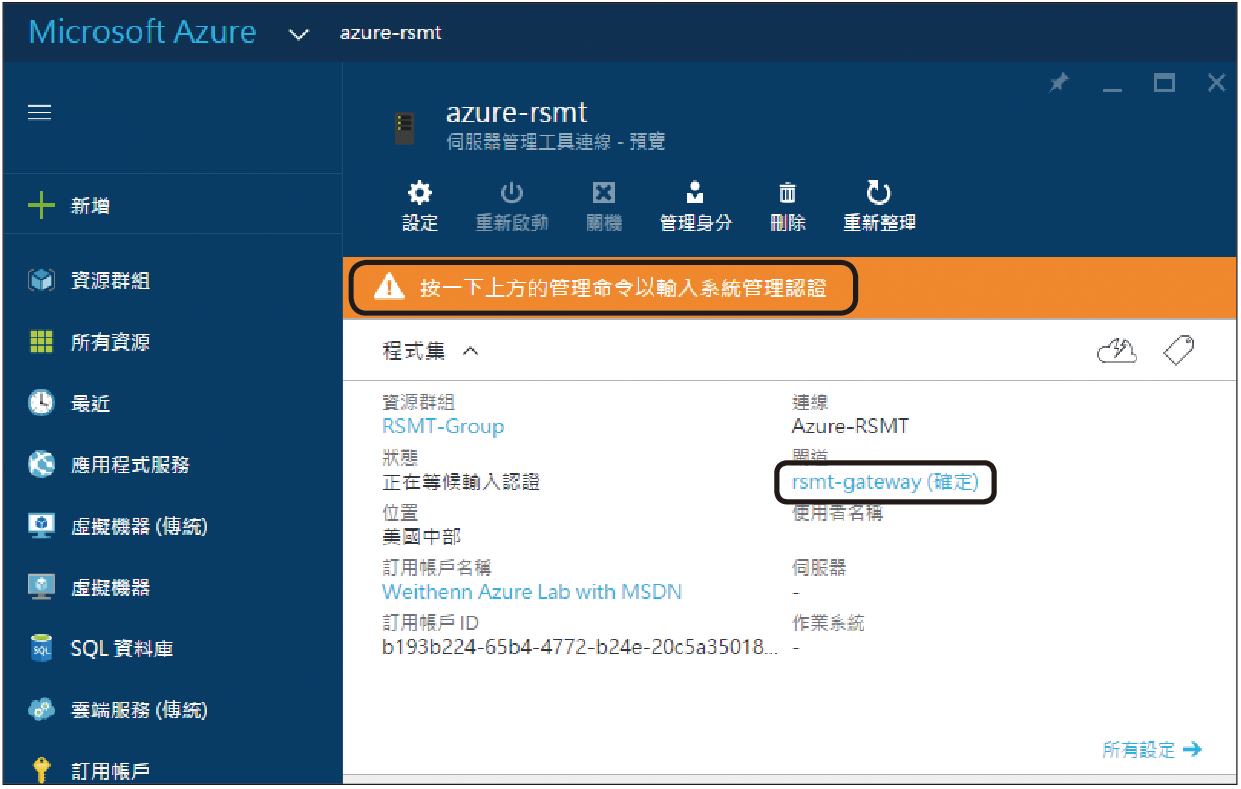Close the azure-rsmt blade
This screenshot has height=789, width=1241.
coord(1216,84)
